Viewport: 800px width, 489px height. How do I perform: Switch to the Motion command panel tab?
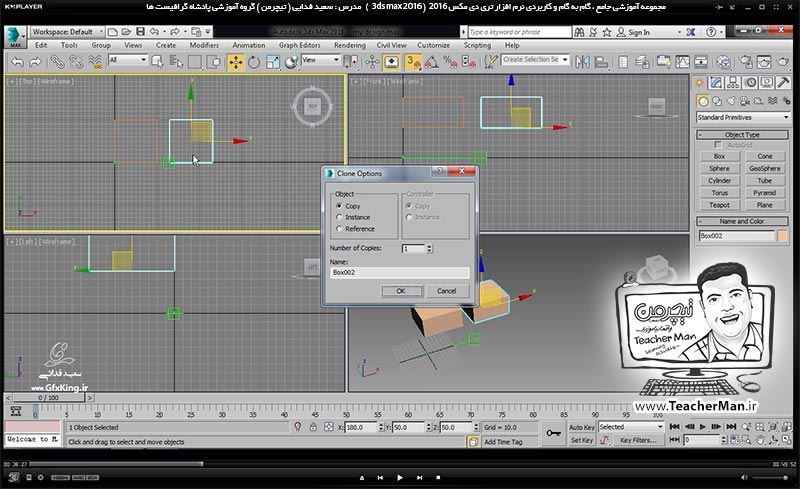tap(750, 83)
